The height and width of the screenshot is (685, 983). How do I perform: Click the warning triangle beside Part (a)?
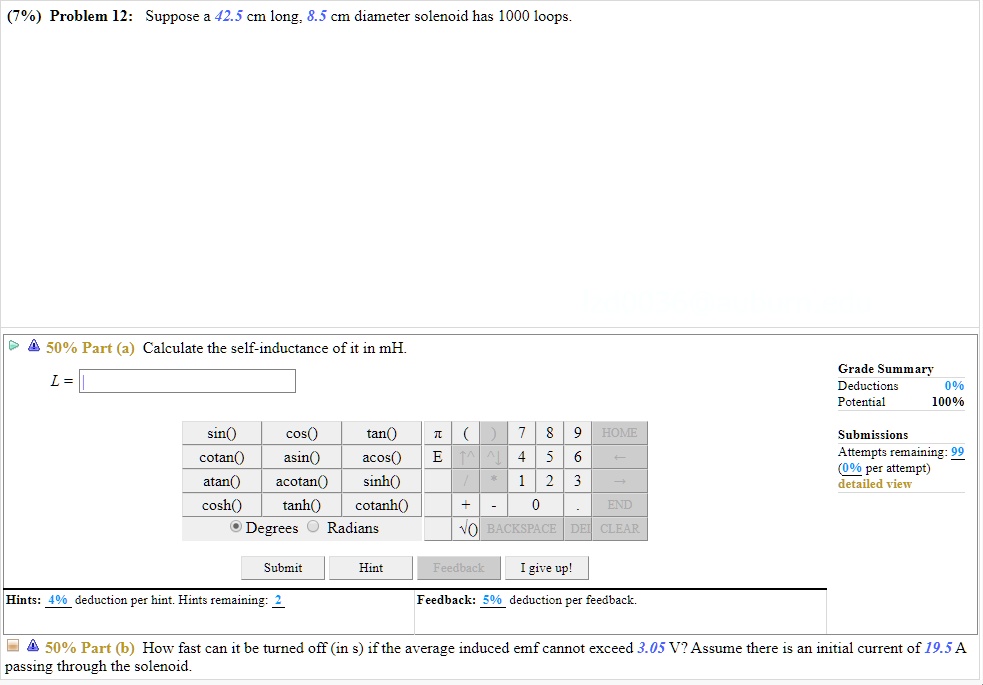pos(33,345)
